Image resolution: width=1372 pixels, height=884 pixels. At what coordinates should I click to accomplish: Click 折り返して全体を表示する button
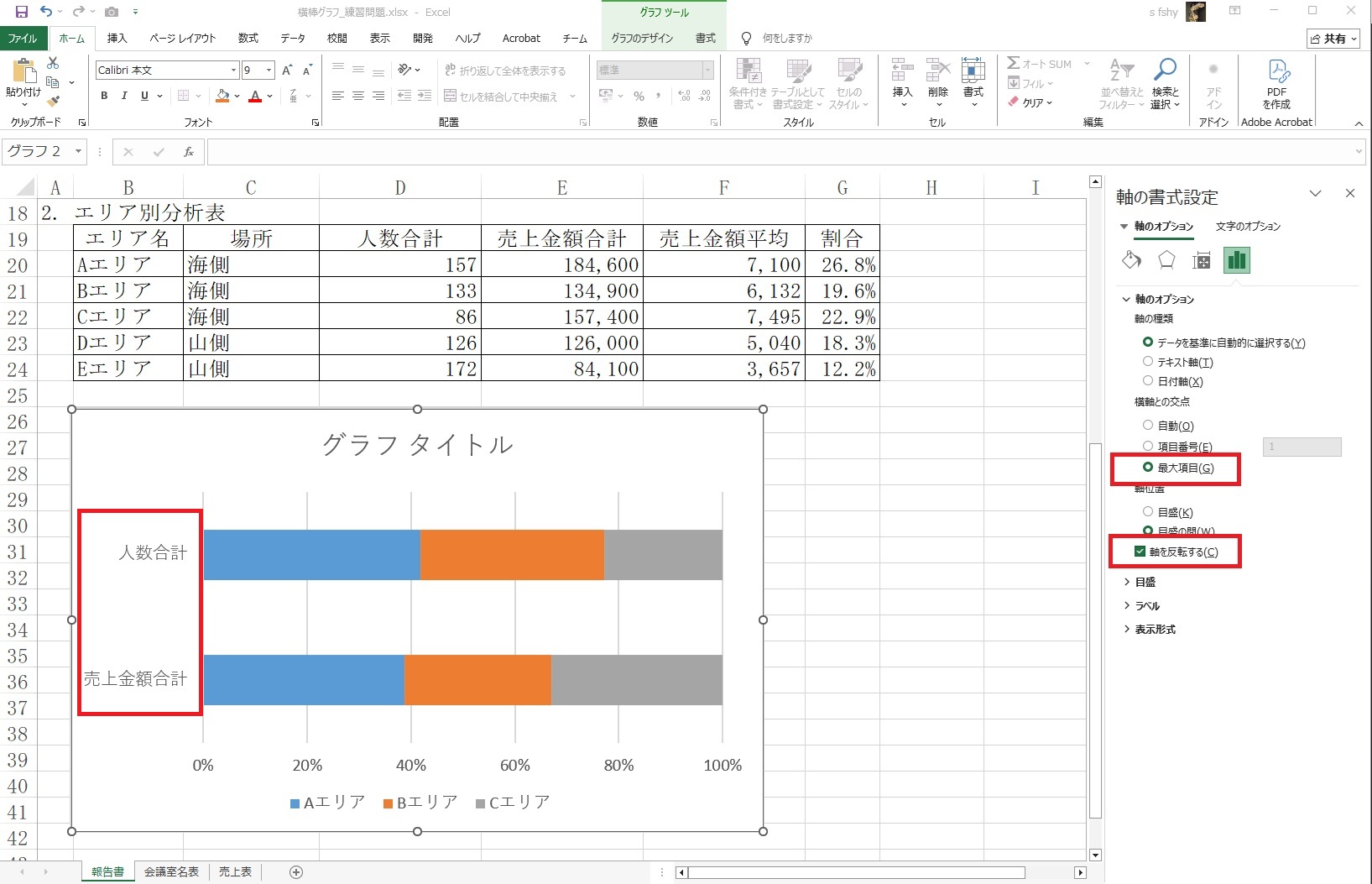[504, 71]
